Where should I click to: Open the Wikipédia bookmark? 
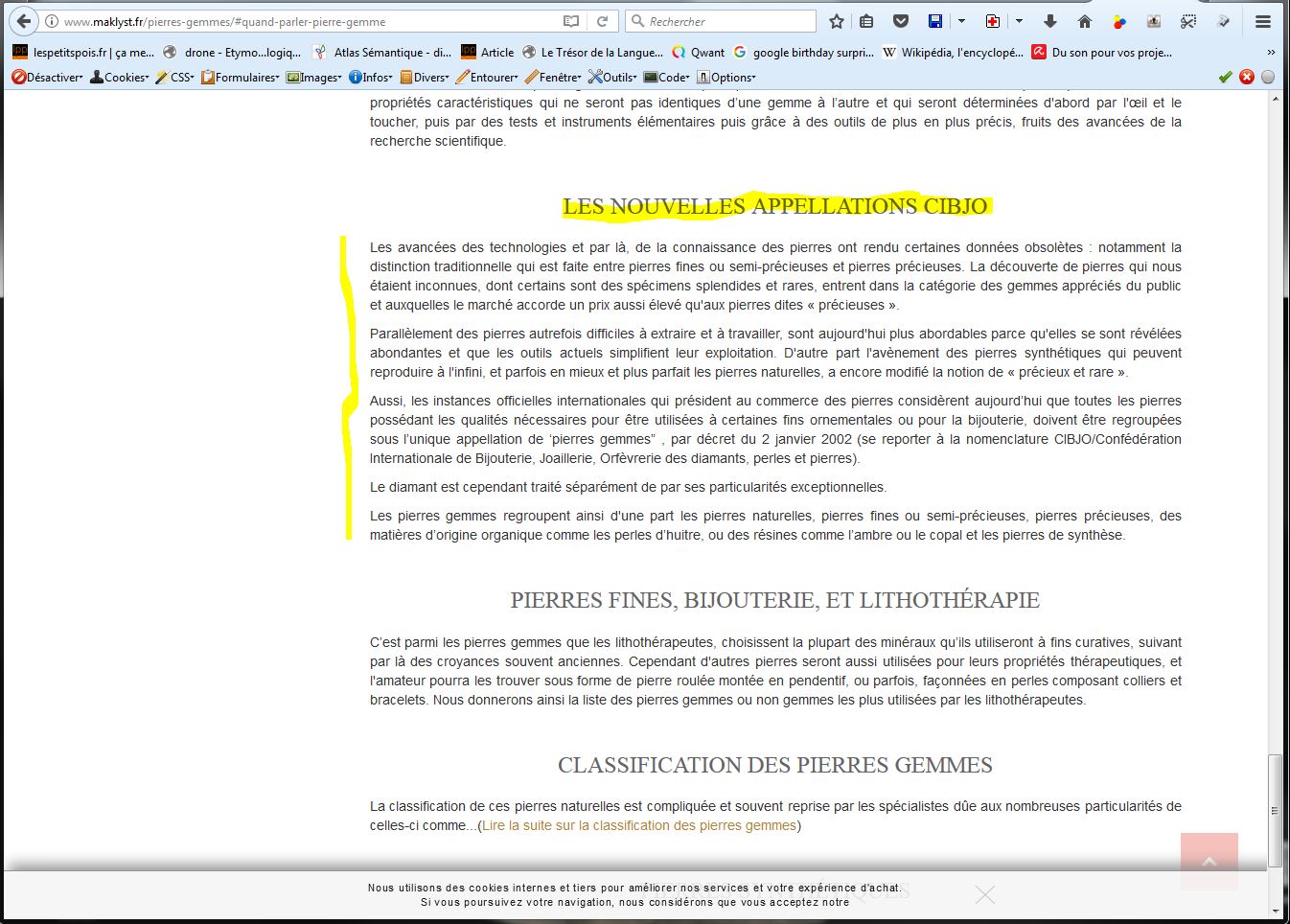953,53
